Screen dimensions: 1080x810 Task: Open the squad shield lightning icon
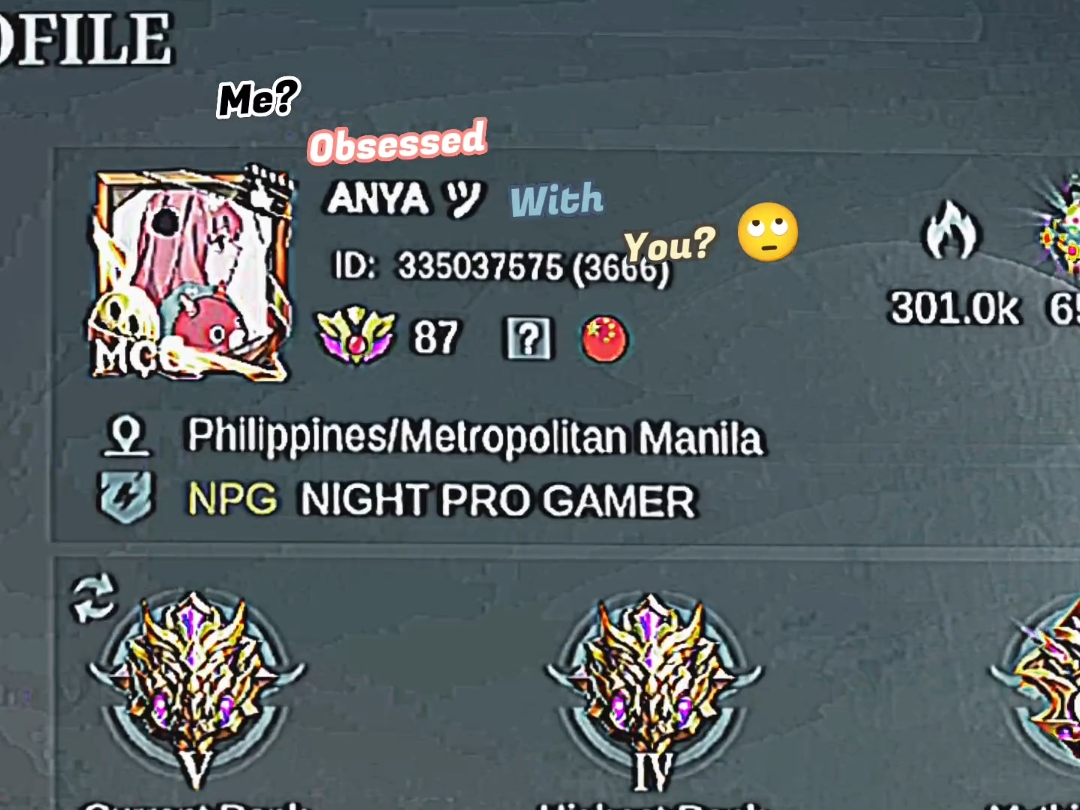127,497
